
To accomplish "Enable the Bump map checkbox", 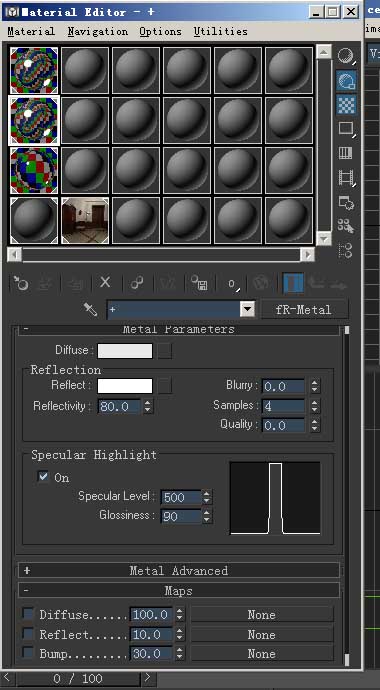I will click(x=28, y=653).
